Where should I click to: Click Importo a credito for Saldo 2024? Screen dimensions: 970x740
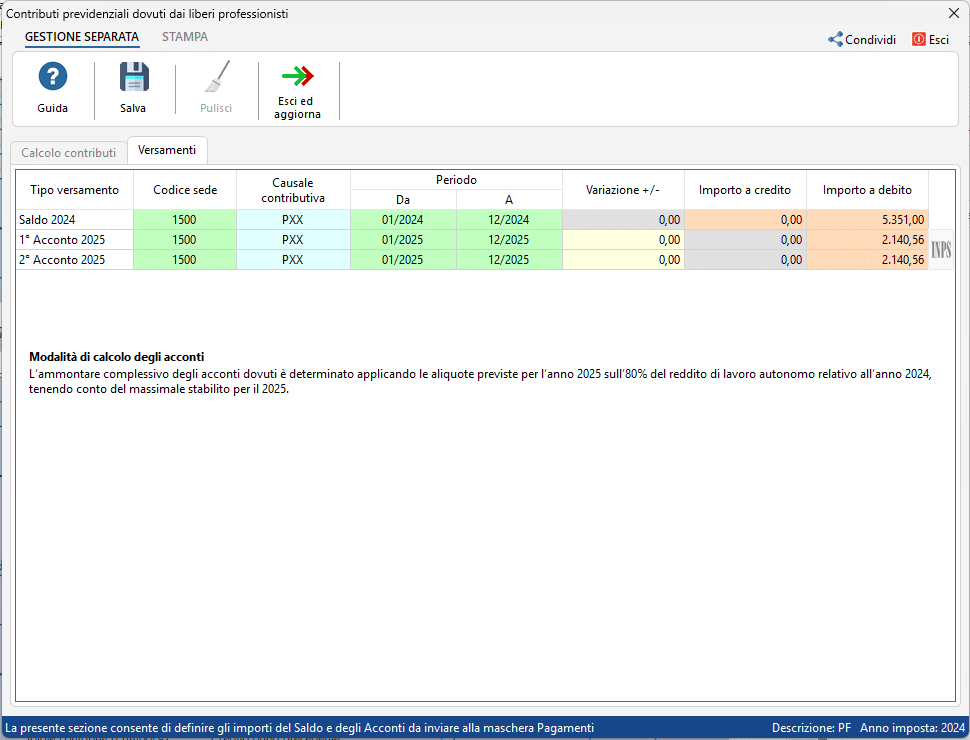745,220
